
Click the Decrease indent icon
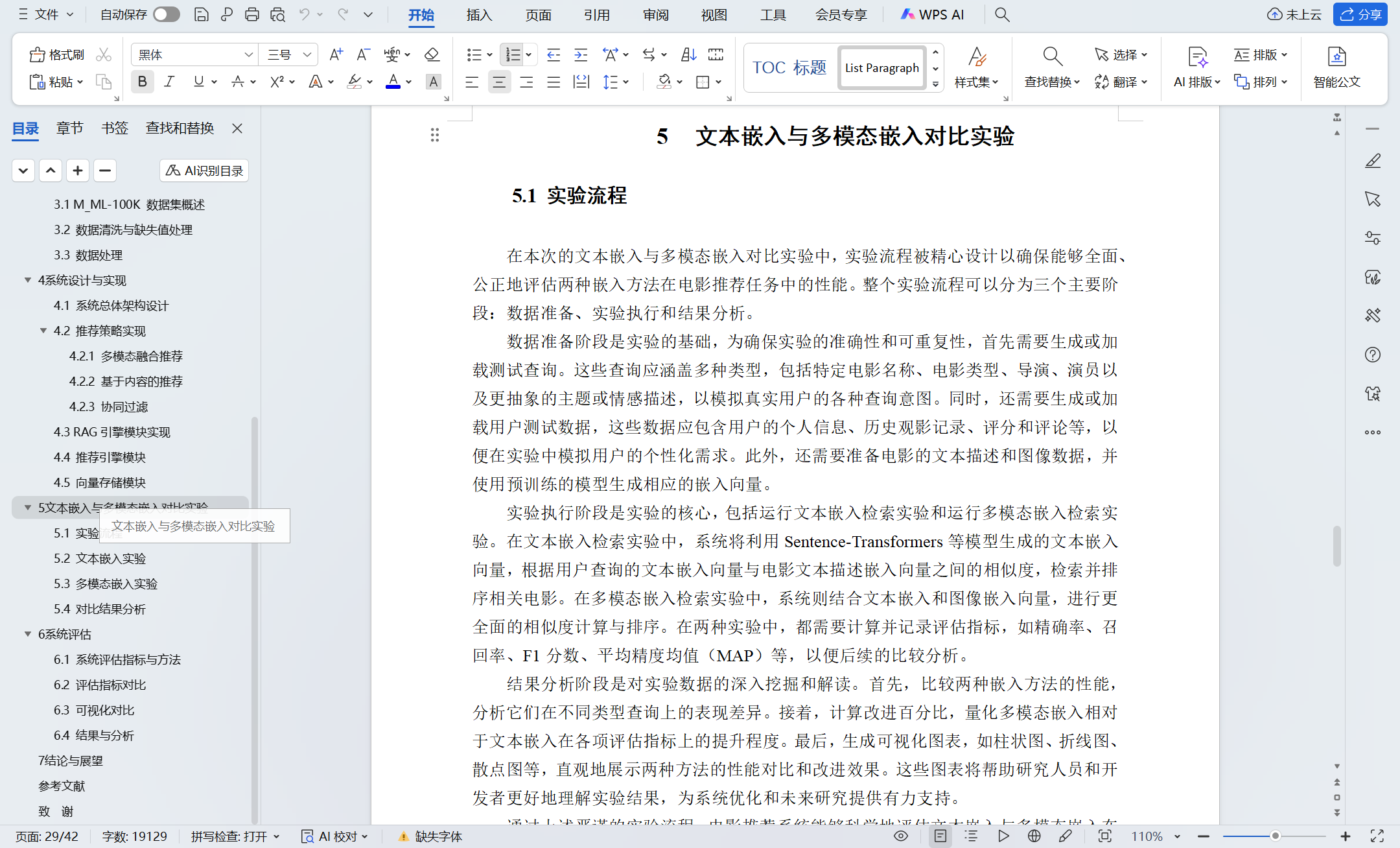point(554,54)
